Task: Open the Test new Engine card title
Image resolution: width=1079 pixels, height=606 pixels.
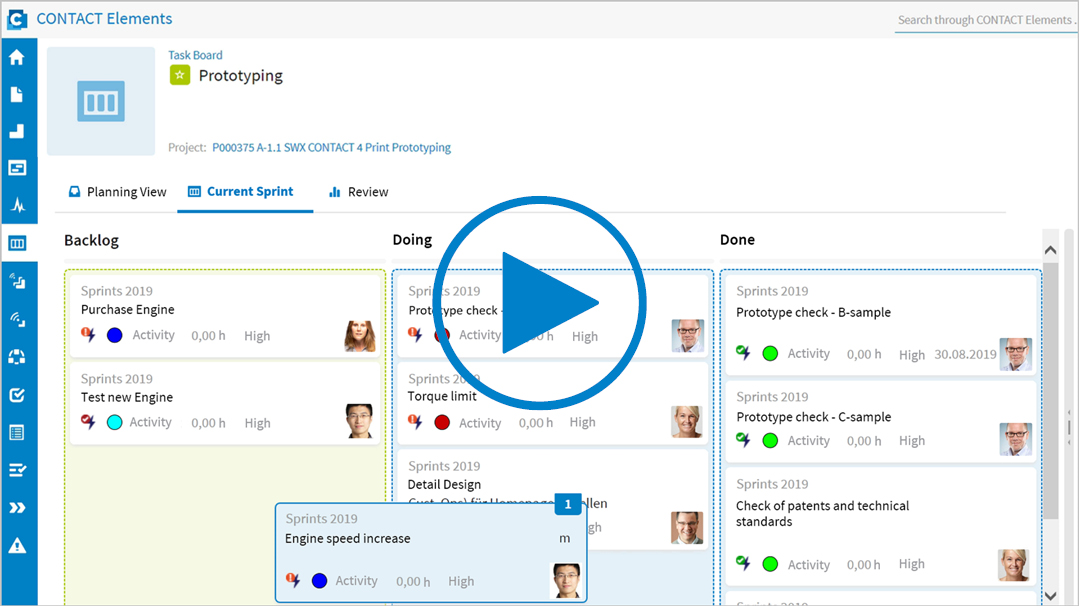Action: [x=127, y=397]
